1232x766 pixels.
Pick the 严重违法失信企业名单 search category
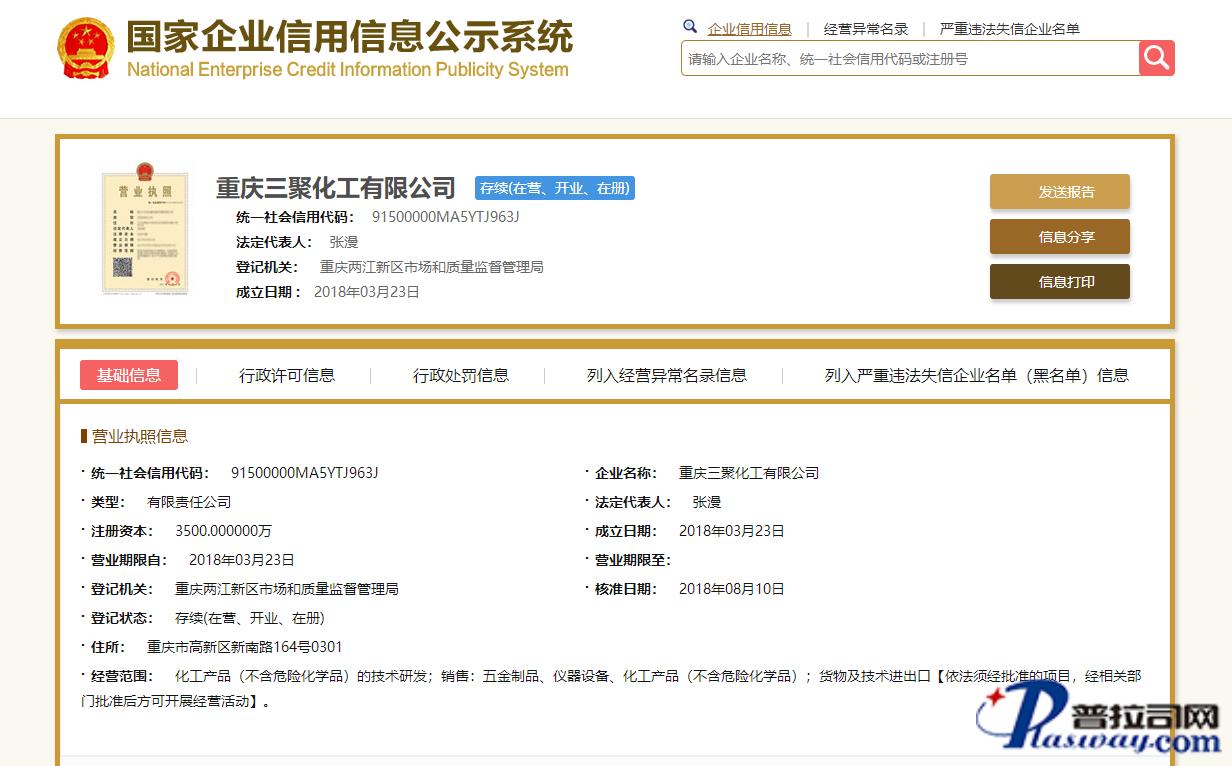(x=1010, y=29)
